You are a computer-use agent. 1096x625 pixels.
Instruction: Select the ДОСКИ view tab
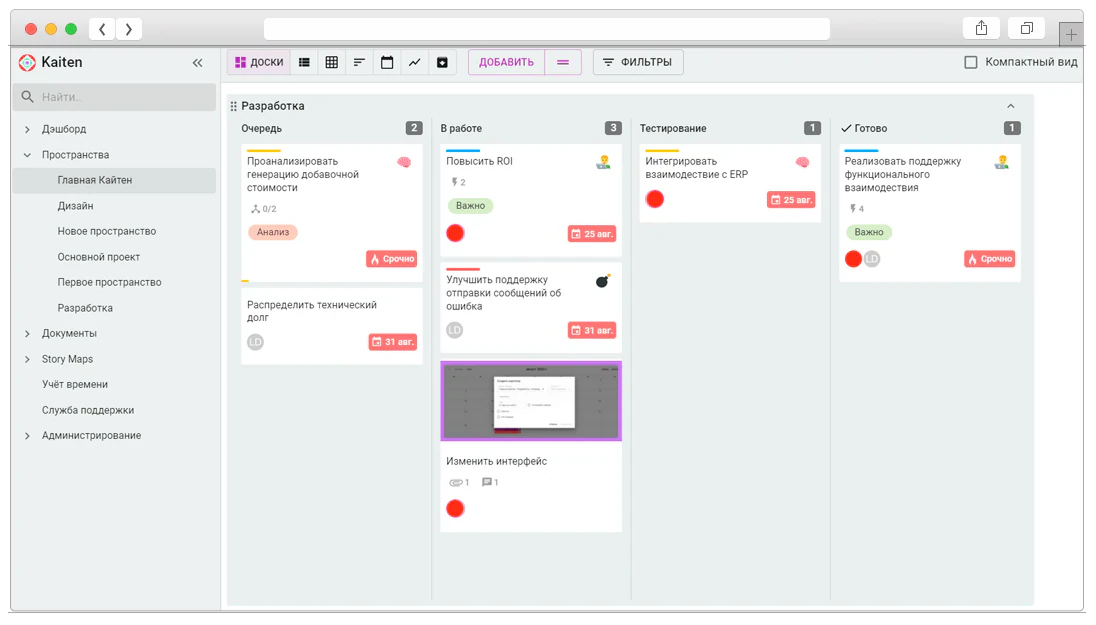[259, 62]
